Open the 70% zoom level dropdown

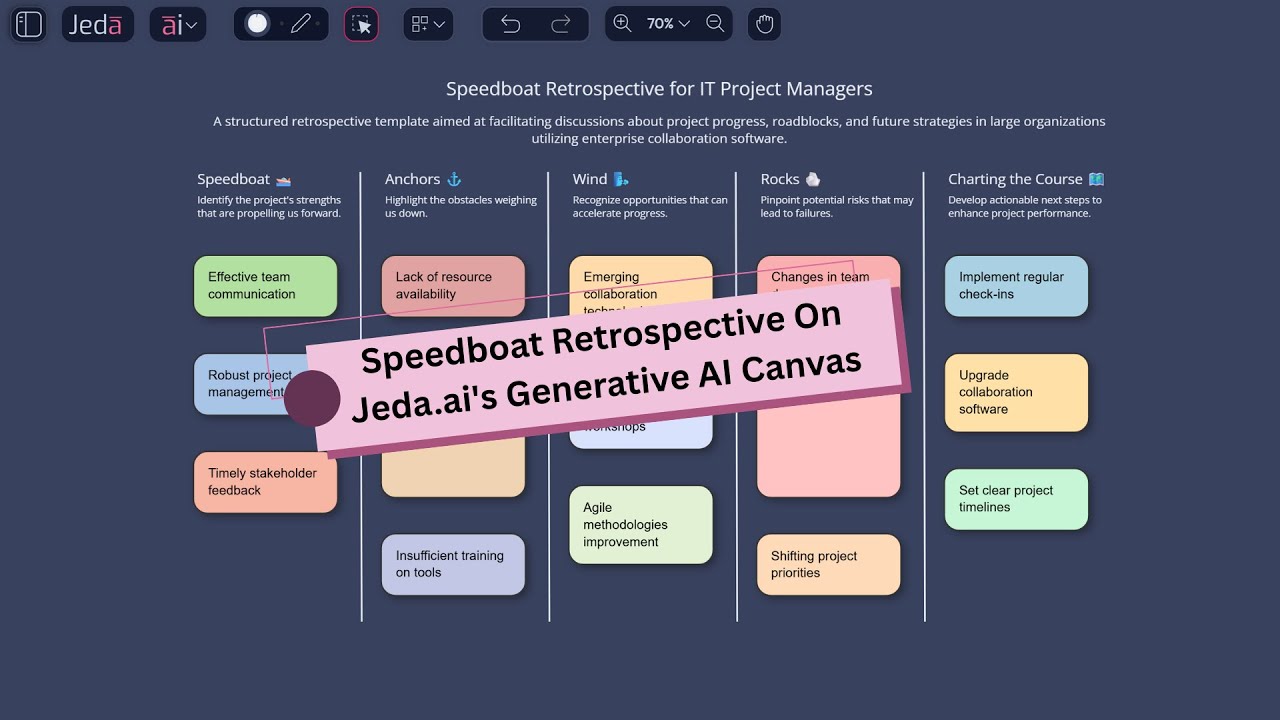668,24
